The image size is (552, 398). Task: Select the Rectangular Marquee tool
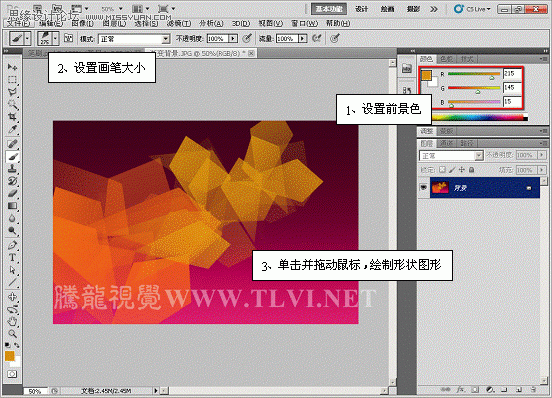[12, 79]
